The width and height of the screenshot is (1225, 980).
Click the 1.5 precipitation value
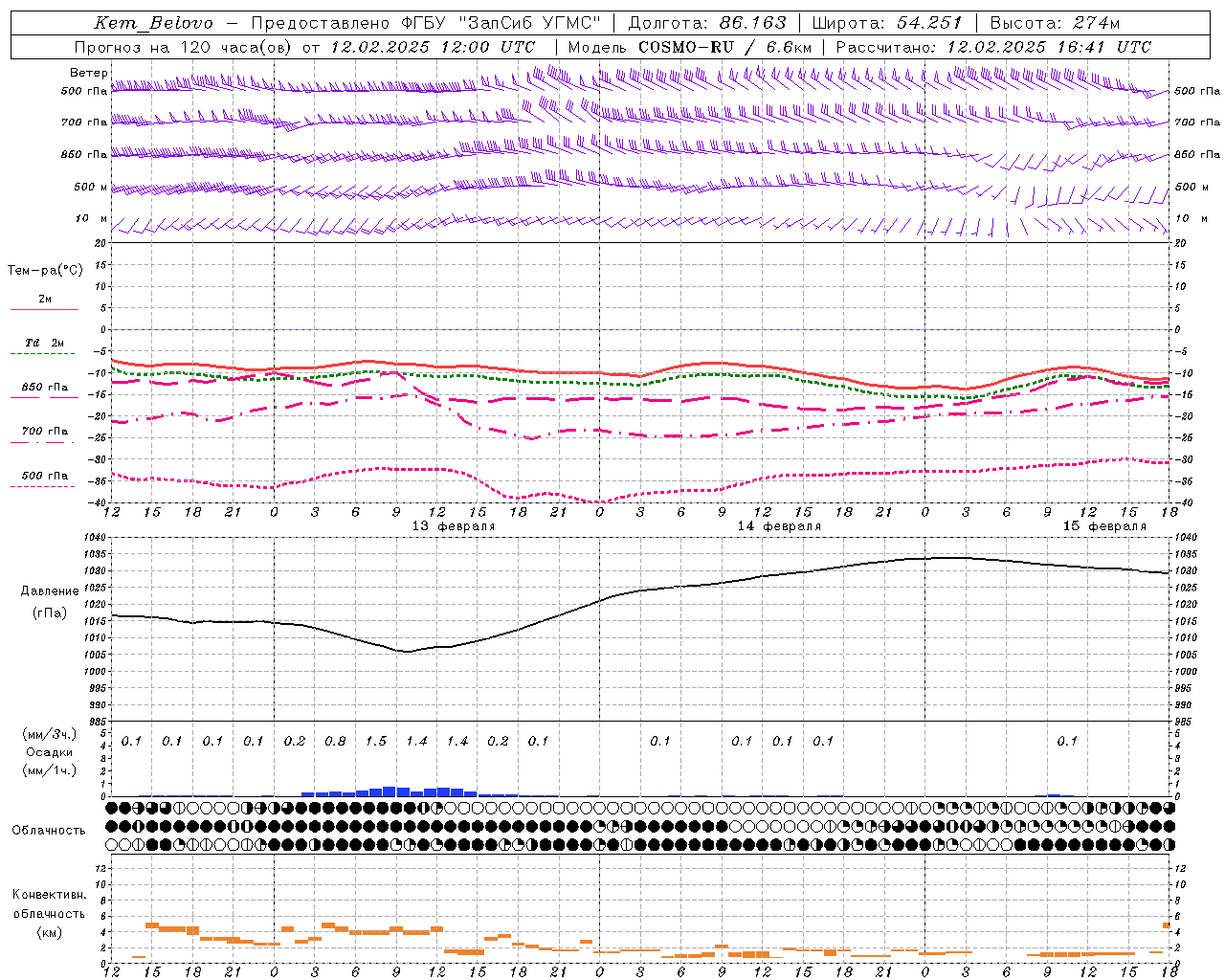pyautogui.click(x=376, y=741)
